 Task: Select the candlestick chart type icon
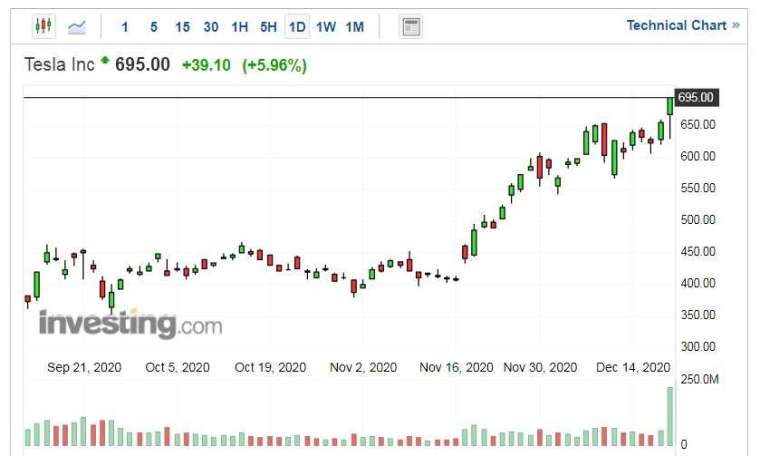pyautogui.click(x=43, y=26)
